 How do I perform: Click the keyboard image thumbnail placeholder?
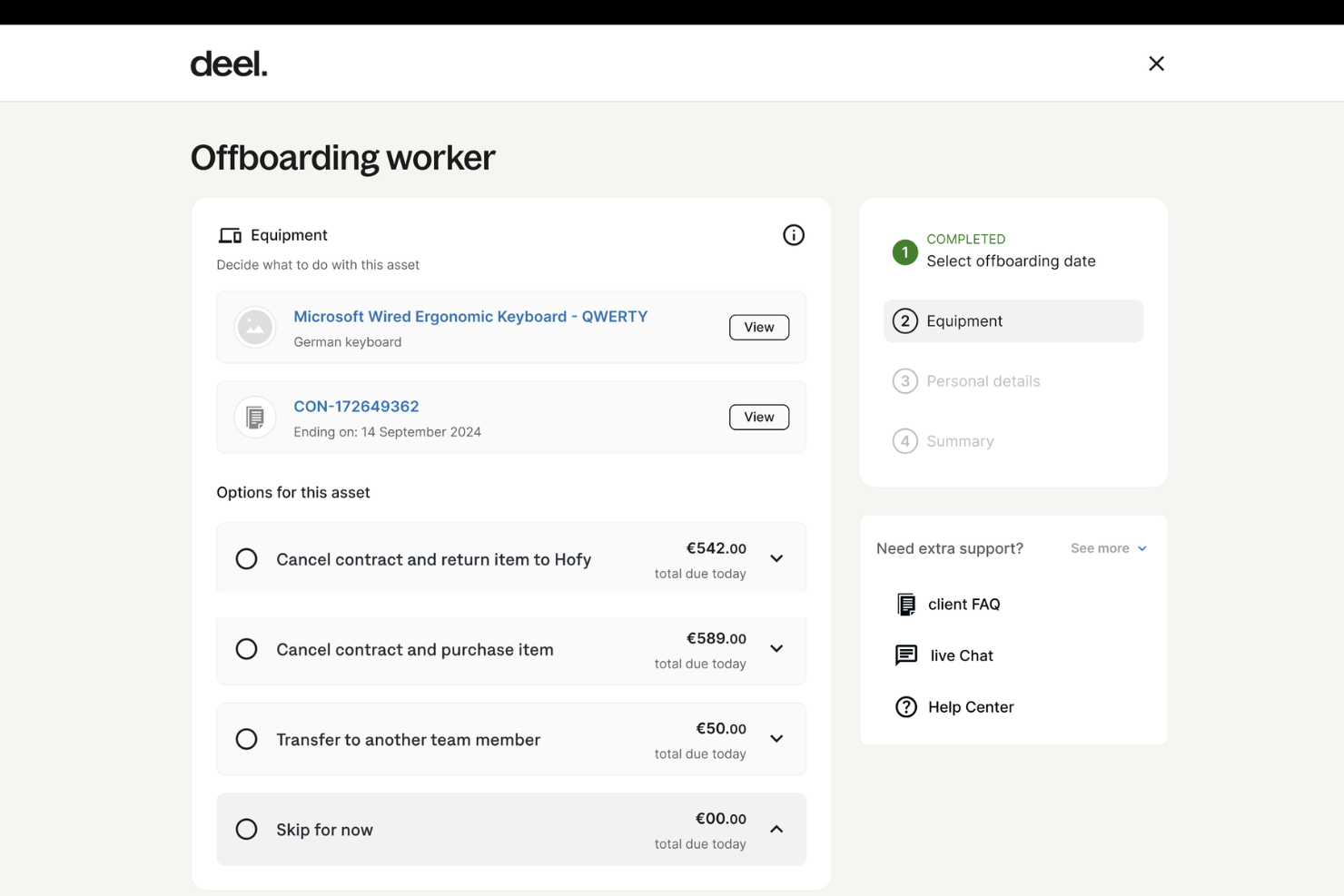254,327
